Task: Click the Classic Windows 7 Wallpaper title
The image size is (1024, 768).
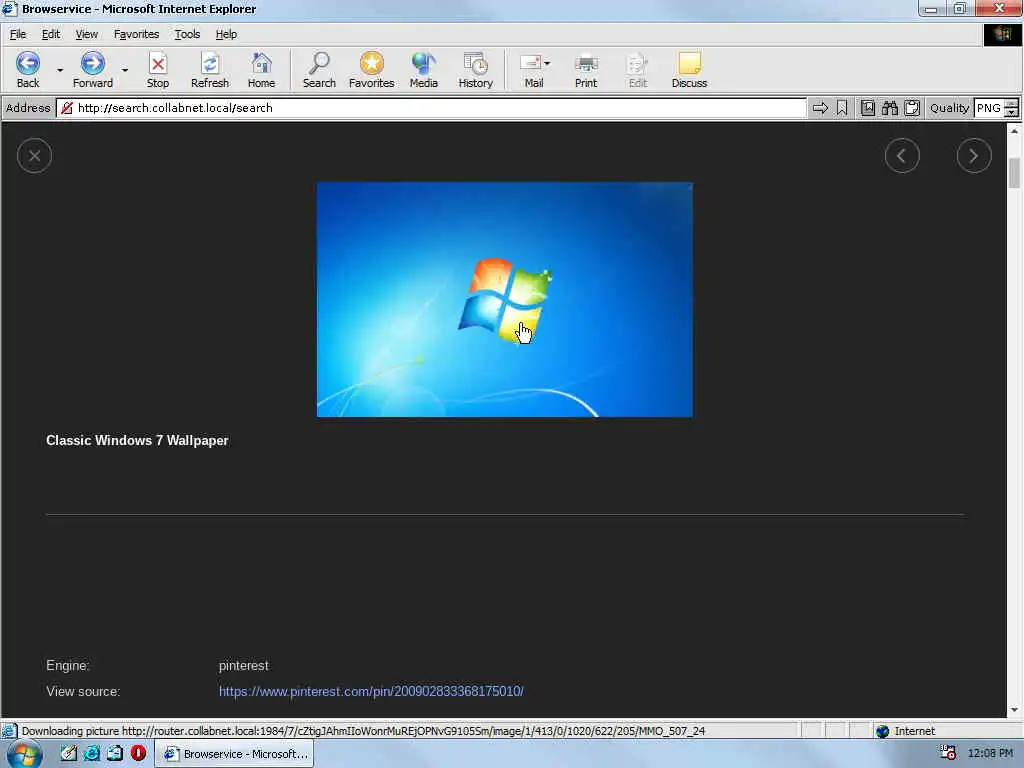Action: click(137, 441)
